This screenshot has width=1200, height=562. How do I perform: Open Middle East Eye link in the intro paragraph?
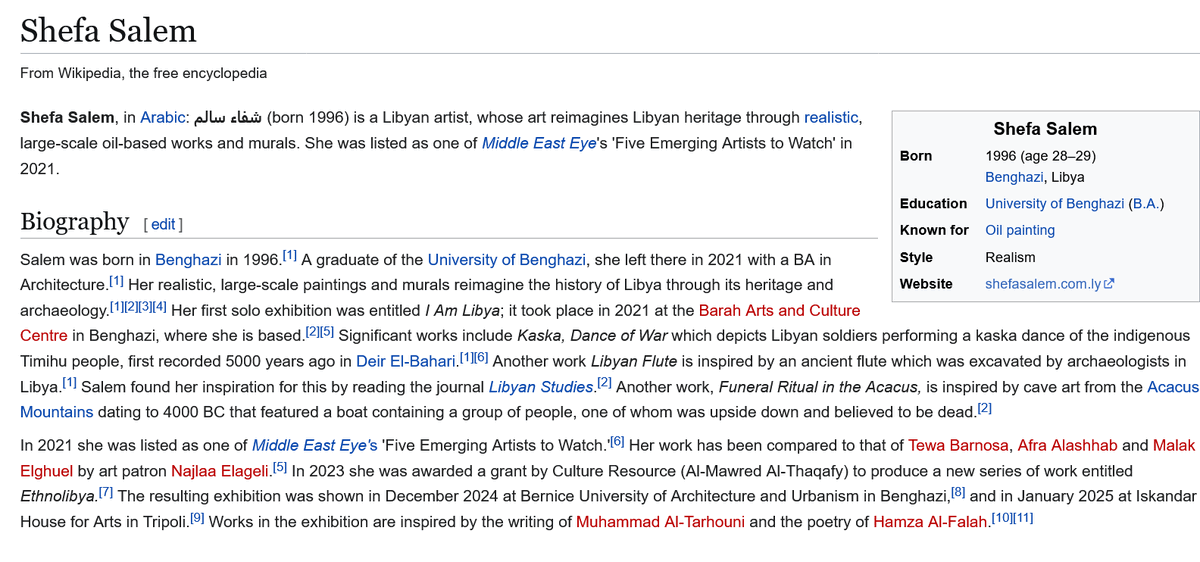(539, 143)
